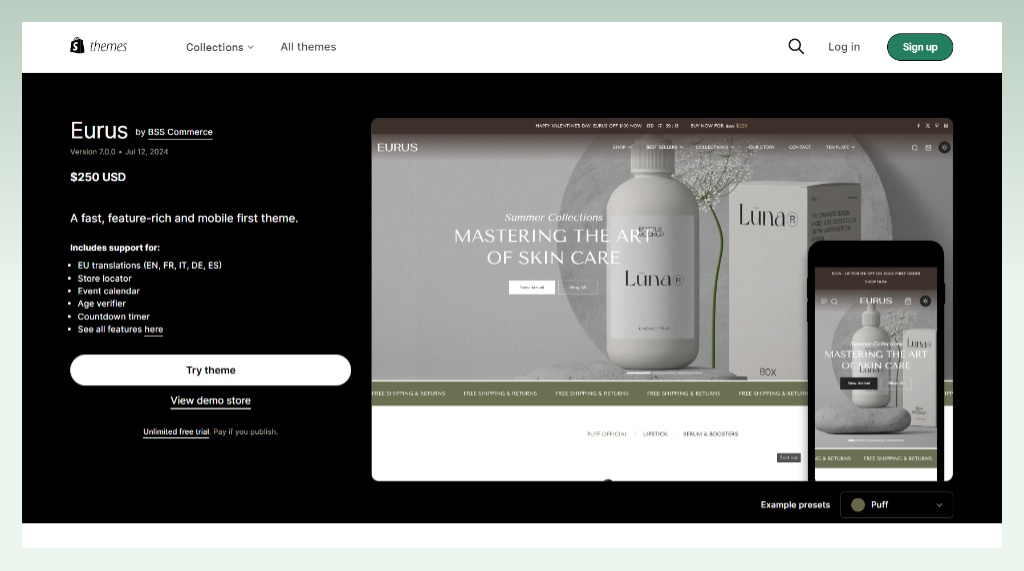The image size is (1024, 571).
Task: Click the 'Countdown timer' feature item
Action: point(114,316)
